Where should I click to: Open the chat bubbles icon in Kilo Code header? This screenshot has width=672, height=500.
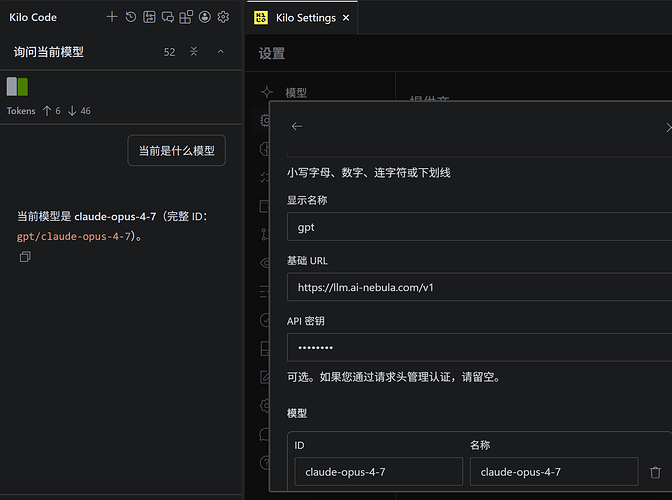tap(168, 17)
